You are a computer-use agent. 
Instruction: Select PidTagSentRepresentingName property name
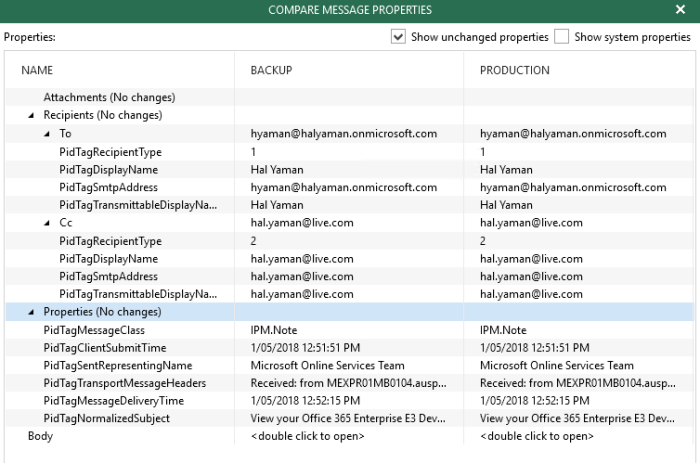point(117,365)
